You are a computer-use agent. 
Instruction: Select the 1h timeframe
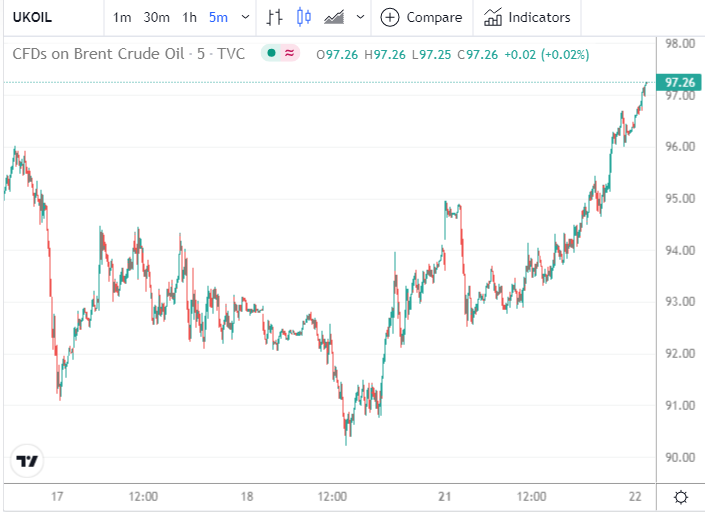pos(189,18)
